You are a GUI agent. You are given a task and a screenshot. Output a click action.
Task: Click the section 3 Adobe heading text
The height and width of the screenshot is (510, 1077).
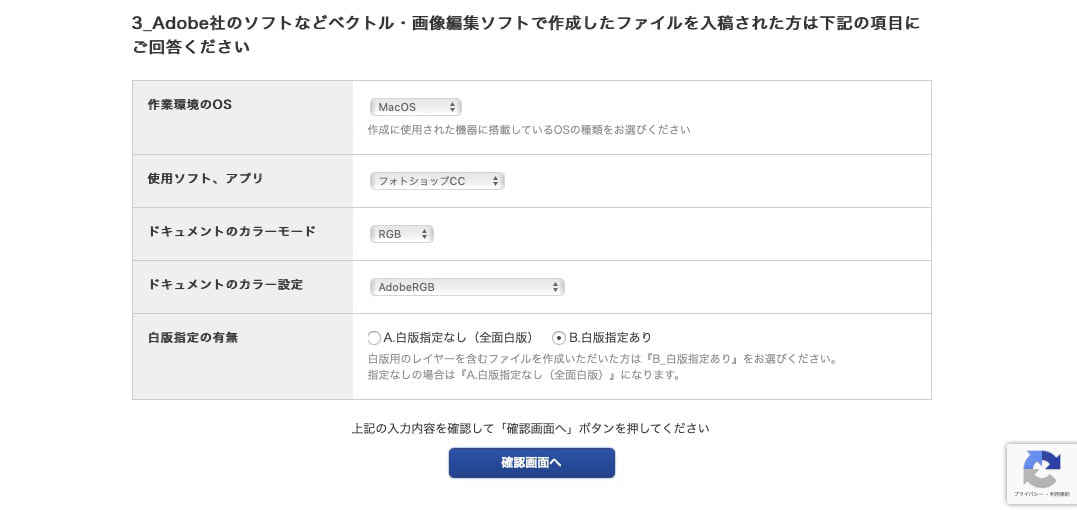pos(525,23)
